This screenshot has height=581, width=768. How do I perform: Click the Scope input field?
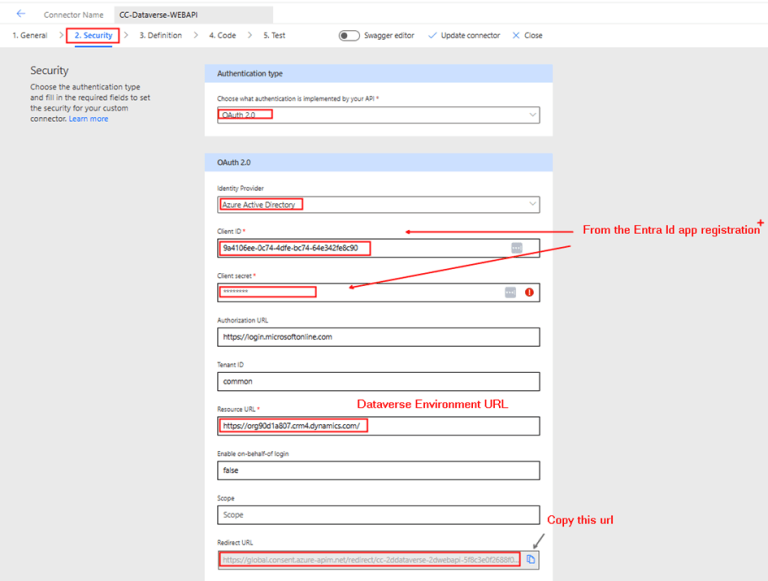coord(378,515)
